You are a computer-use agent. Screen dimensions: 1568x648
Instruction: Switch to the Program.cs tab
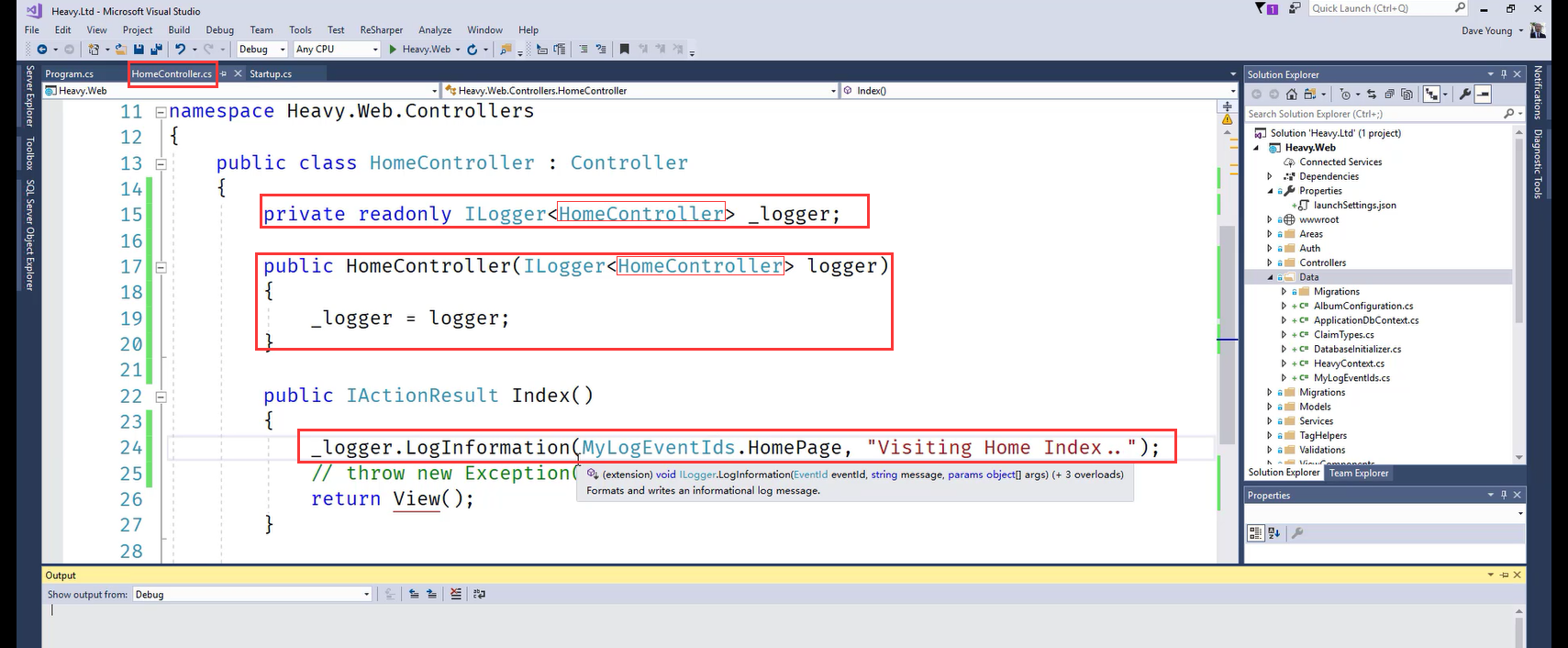[x=70, y=74]
